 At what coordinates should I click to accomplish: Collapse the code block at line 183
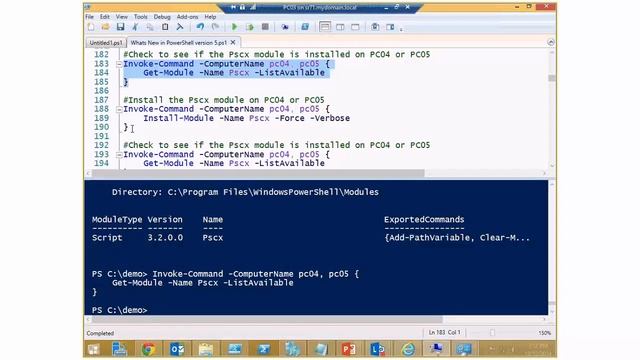119,64
